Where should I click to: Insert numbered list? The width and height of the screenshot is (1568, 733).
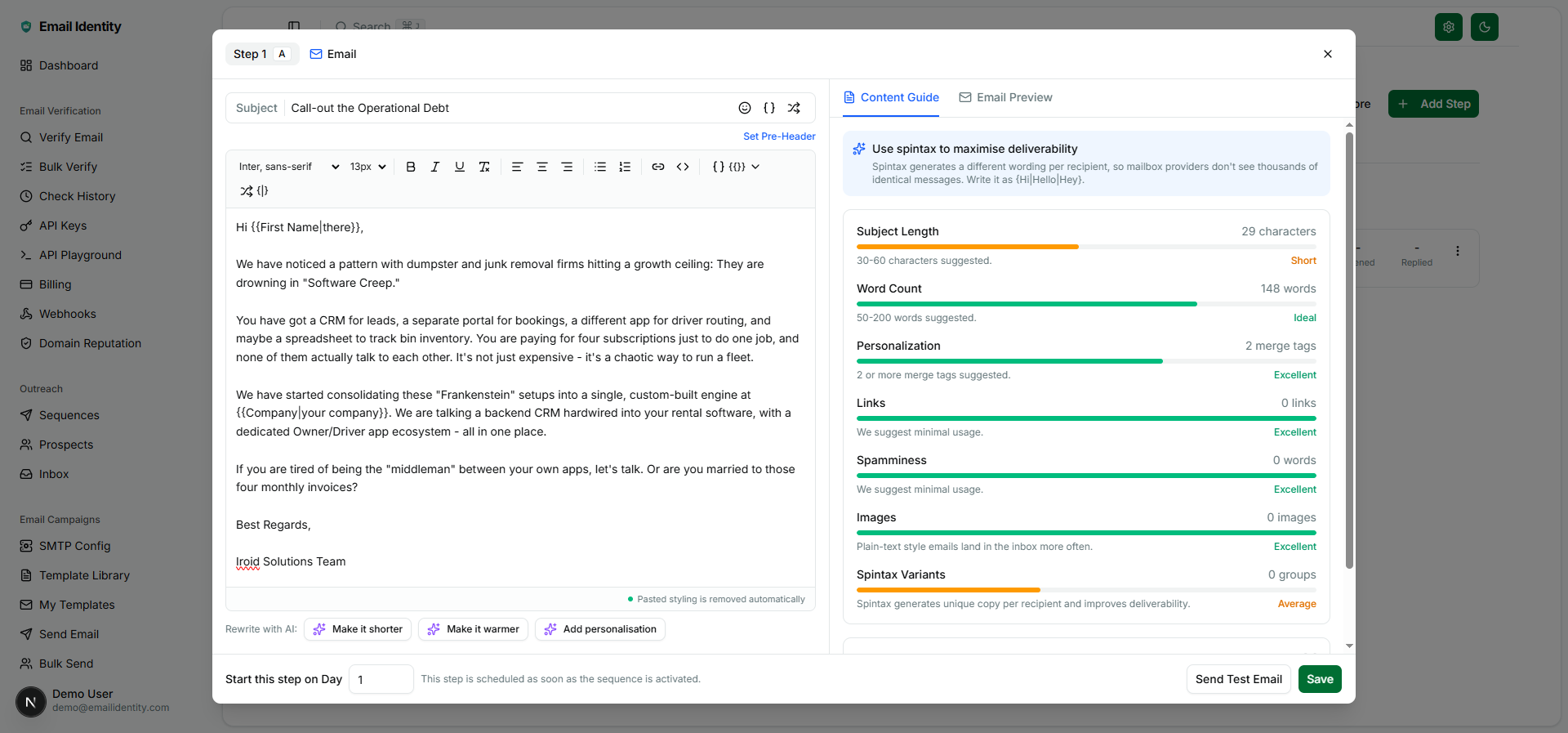pos(625,167)
